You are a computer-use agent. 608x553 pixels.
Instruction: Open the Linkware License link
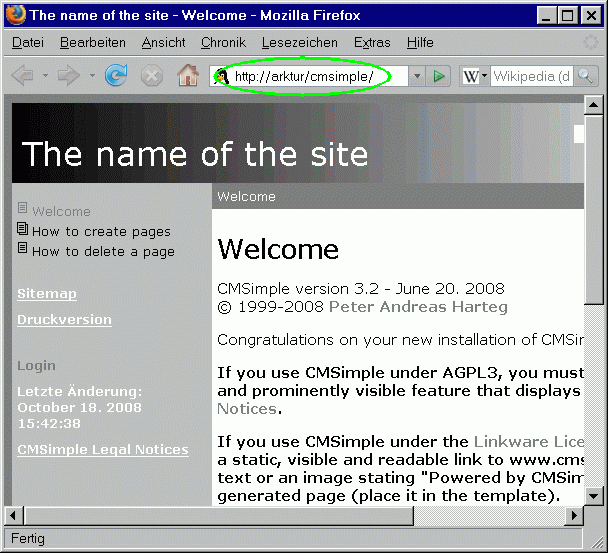pyautogui.click(x=529, y=442)
